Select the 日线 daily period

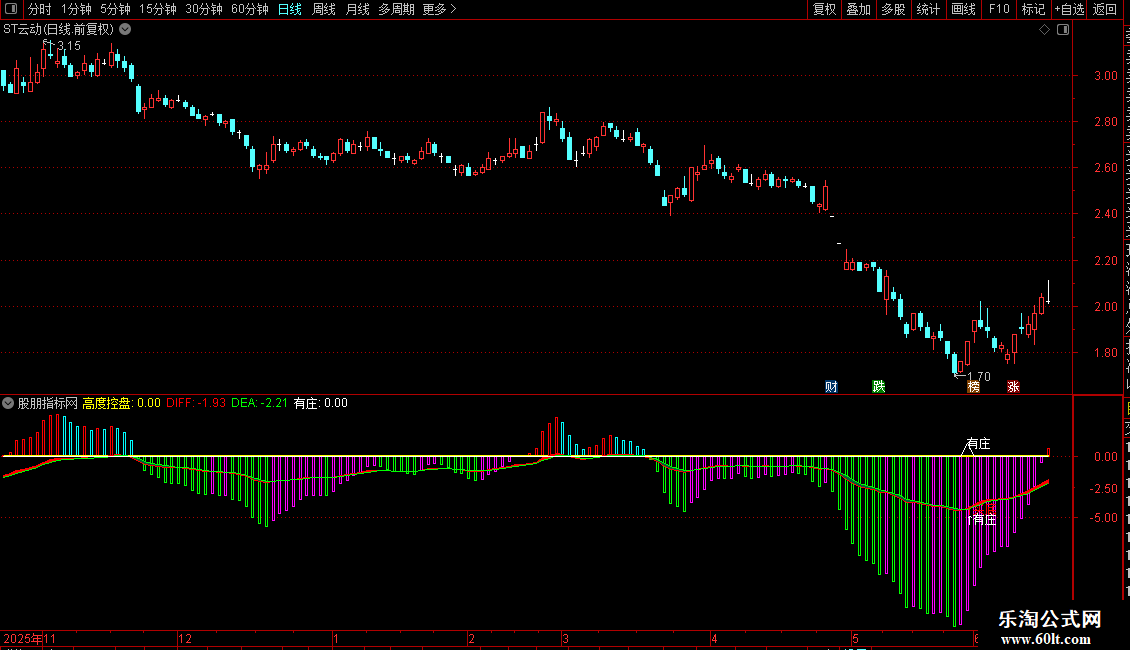[290, 9]
